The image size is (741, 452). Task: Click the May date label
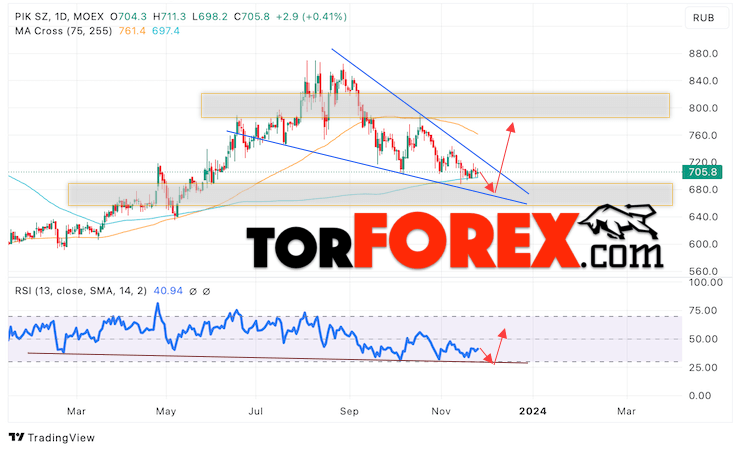(166, 411)
